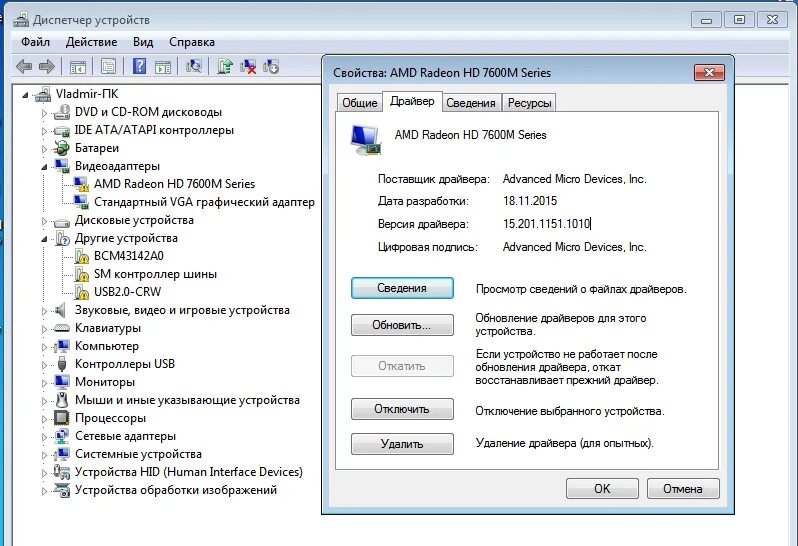Screen dimensions: 798x546
Task: Click driver date value 18.11.2015
Action: pyautogui.click(x=530, y=201)
